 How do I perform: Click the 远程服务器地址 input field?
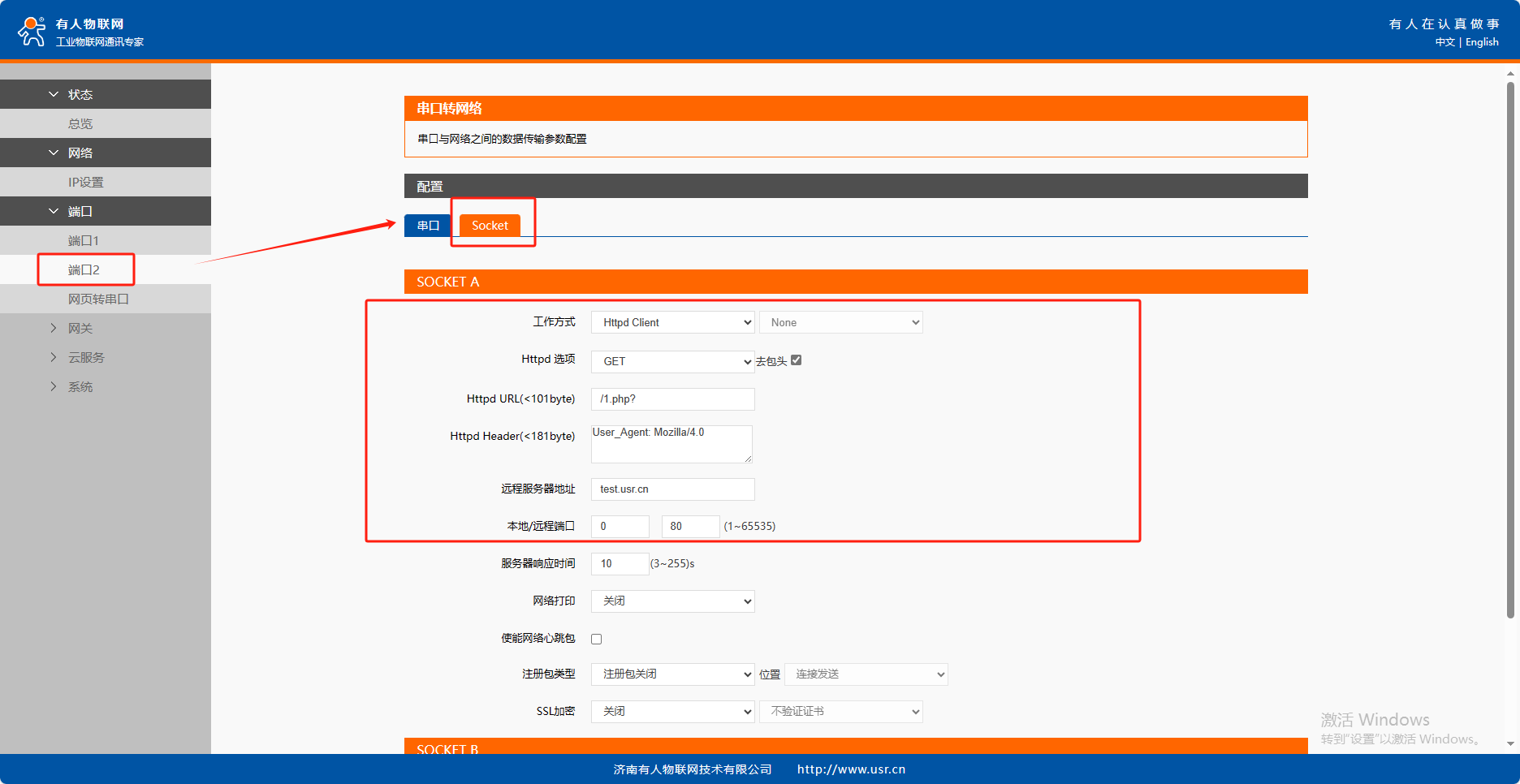[672, 489]
